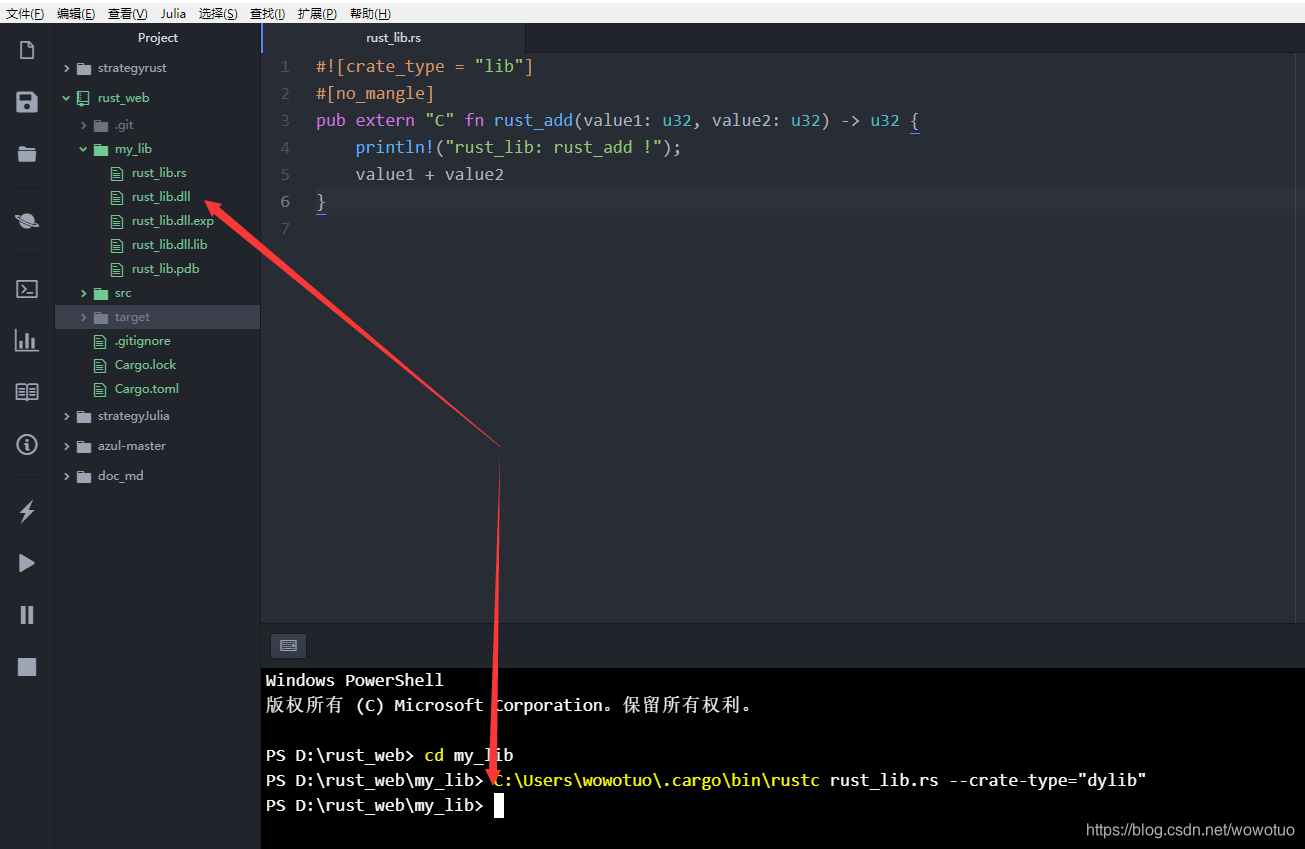Viewport: 1305px width, 849px height.
Task: Click the save (floppy disk) icon
Action: pos(25,101)
